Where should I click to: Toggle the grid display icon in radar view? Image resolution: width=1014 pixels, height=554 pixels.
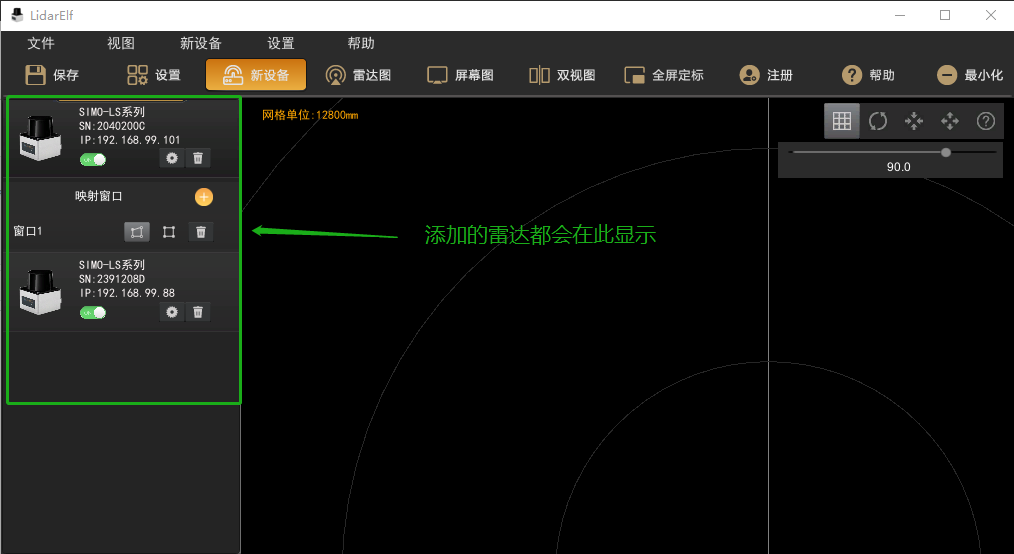click(842, 121)
